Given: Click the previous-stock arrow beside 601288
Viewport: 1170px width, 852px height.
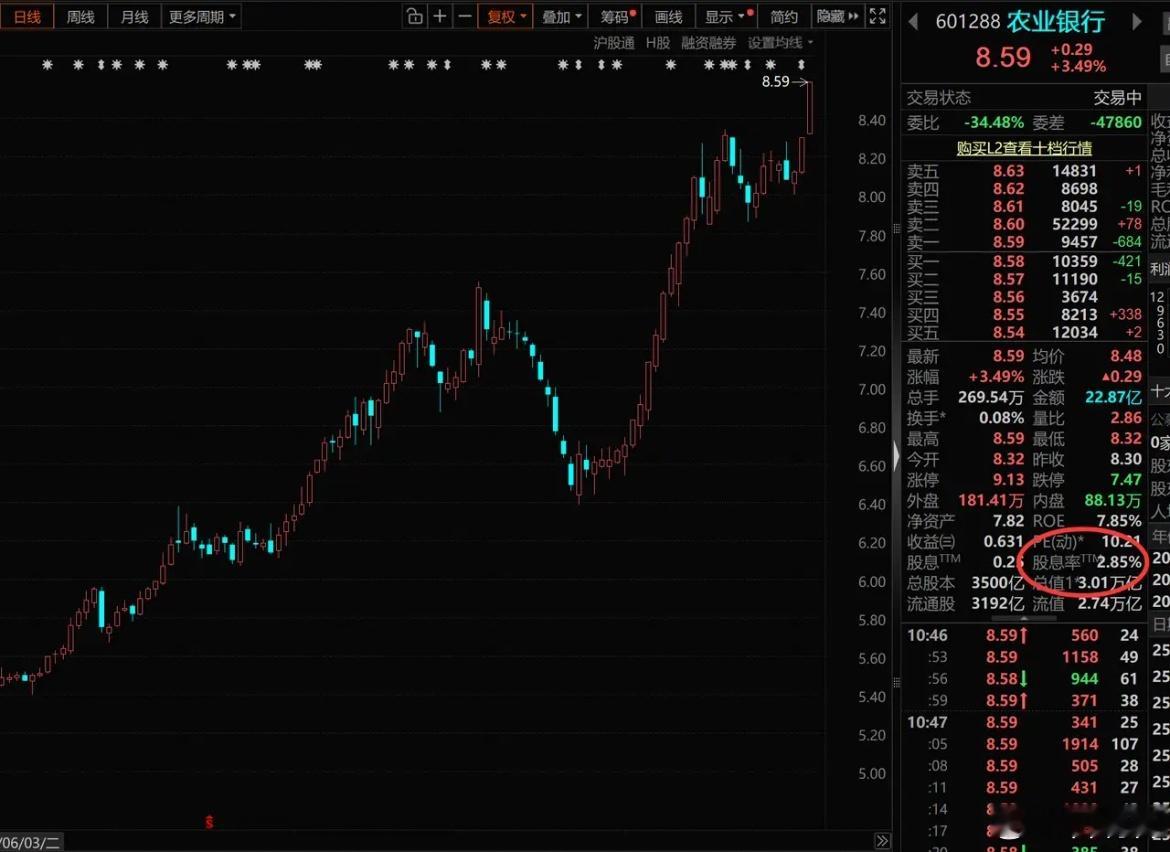Looking at the screenshot, I should coord(912,19).
